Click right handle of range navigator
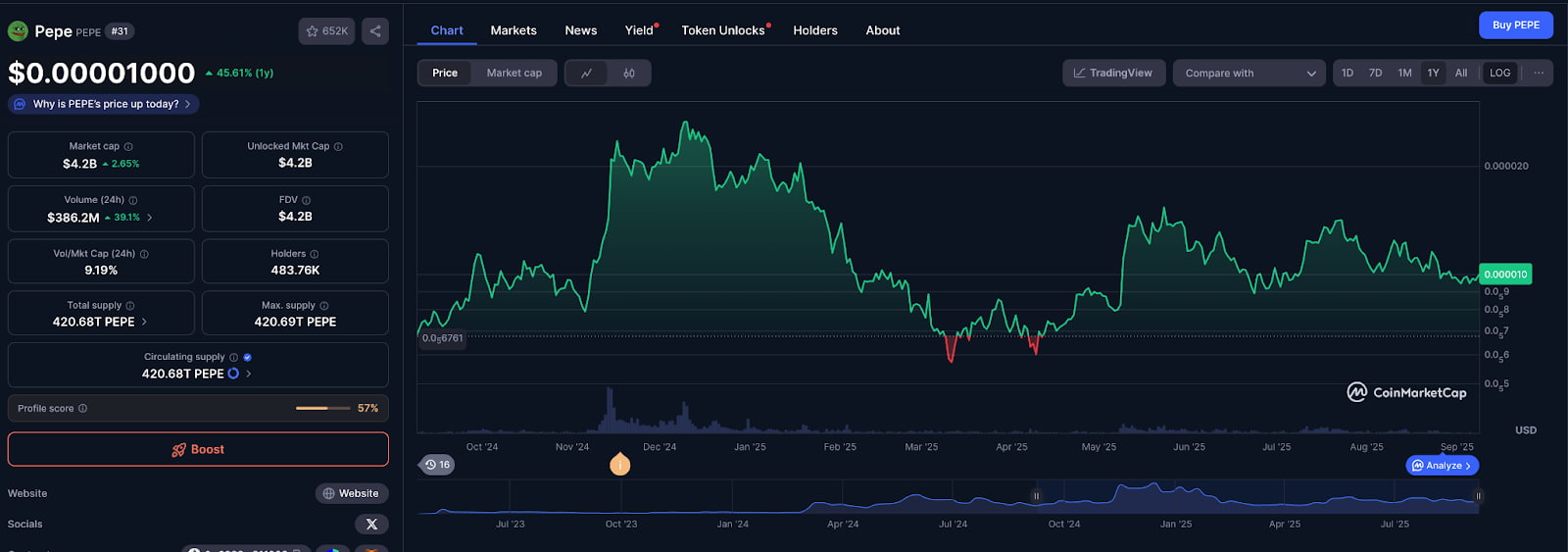1568x552 pixels. pyautogui.click(x=1478, y=496)
